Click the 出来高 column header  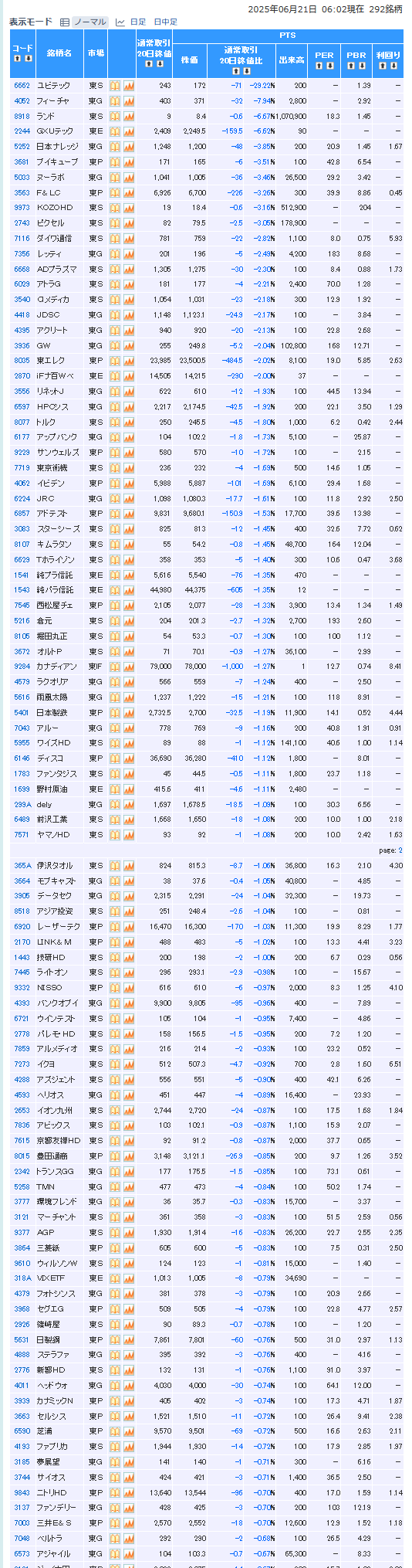click(292, 59)
